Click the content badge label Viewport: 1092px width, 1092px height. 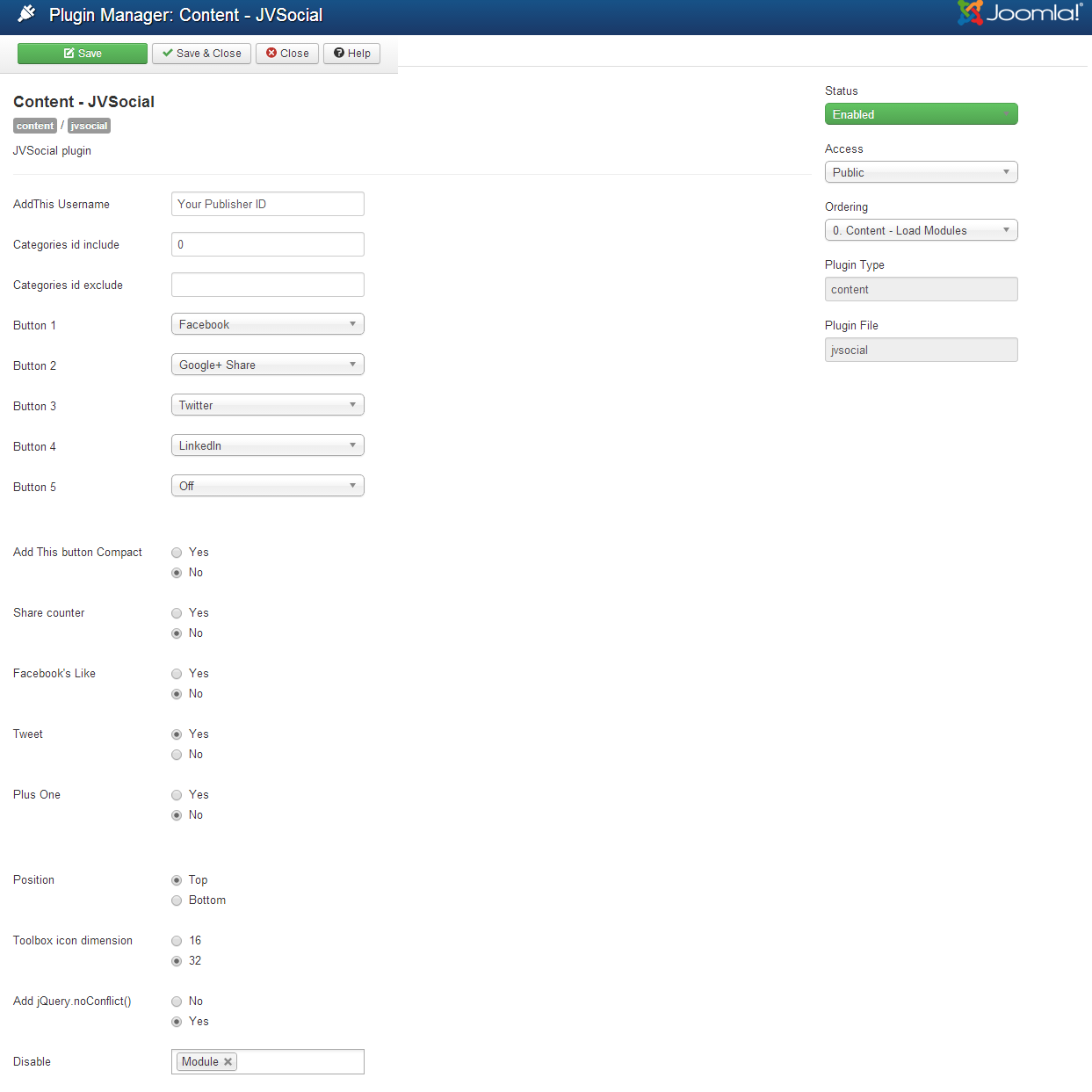click(x=35, y=126)
